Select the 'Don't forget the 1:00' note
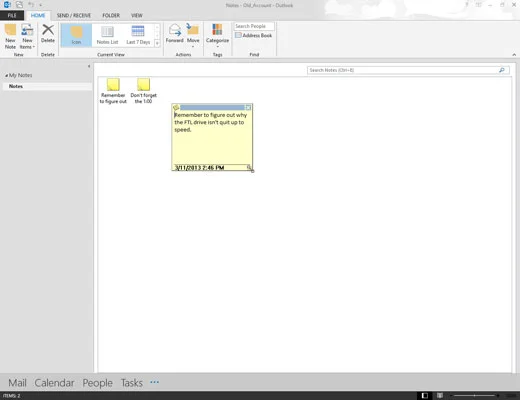 point(143,91)
